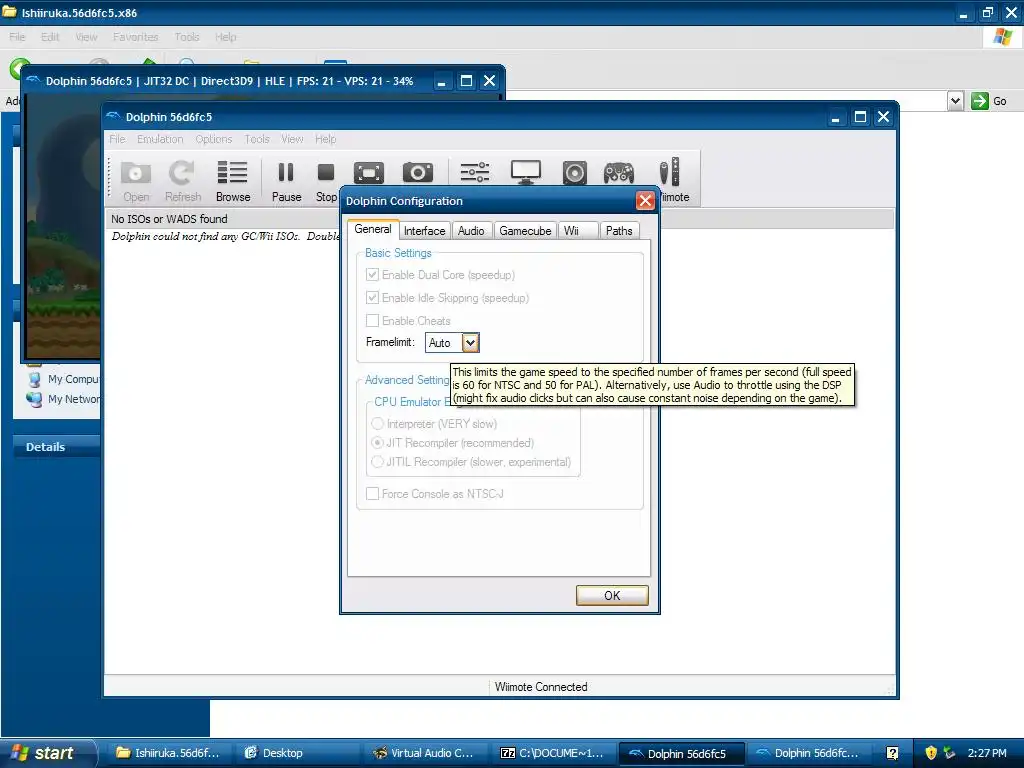Take a screenshot with the camera icon
Viewport: 1024px width, 768px height.
[418, 172]
